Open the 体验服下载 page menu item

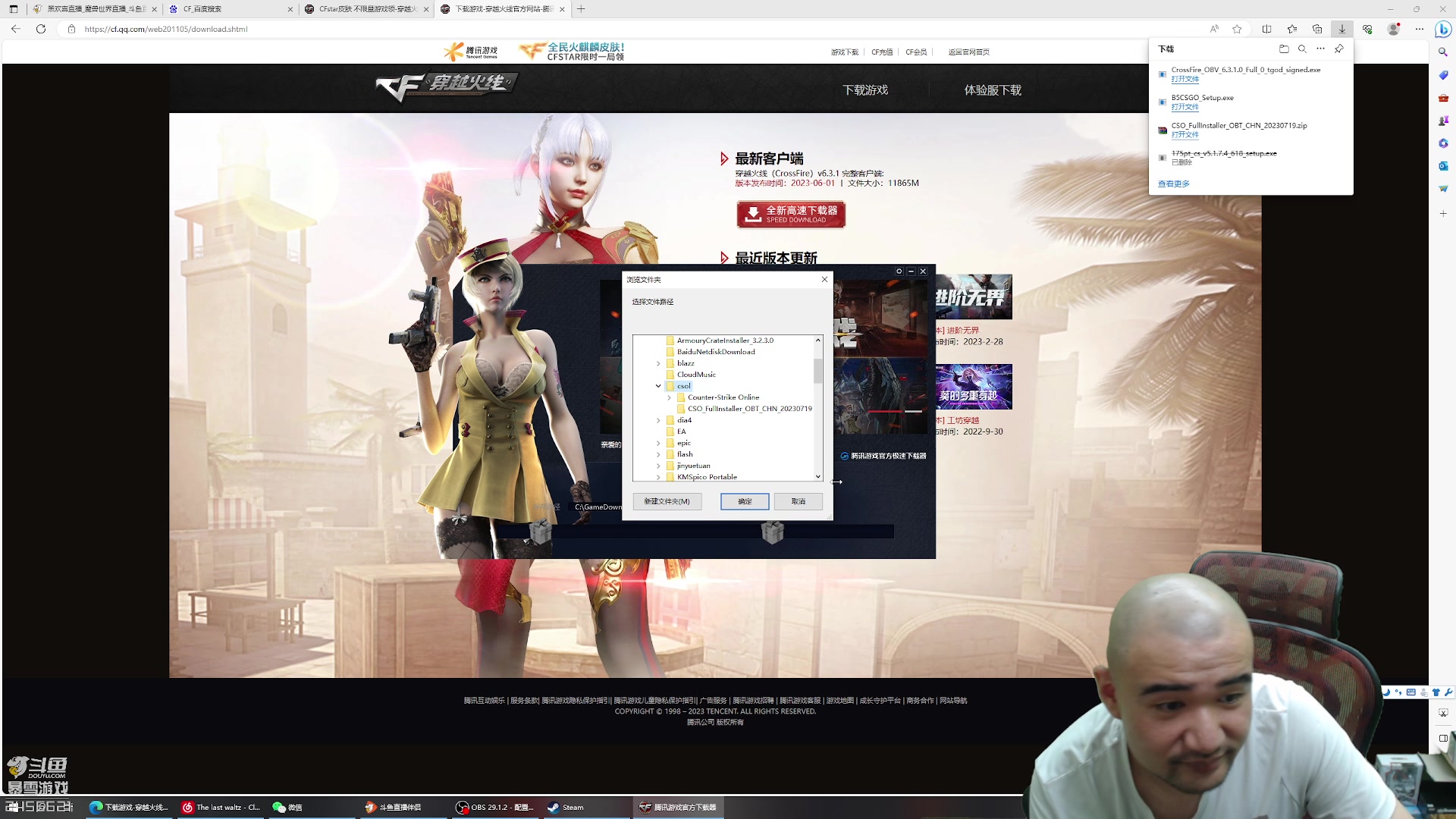point(993,89)
